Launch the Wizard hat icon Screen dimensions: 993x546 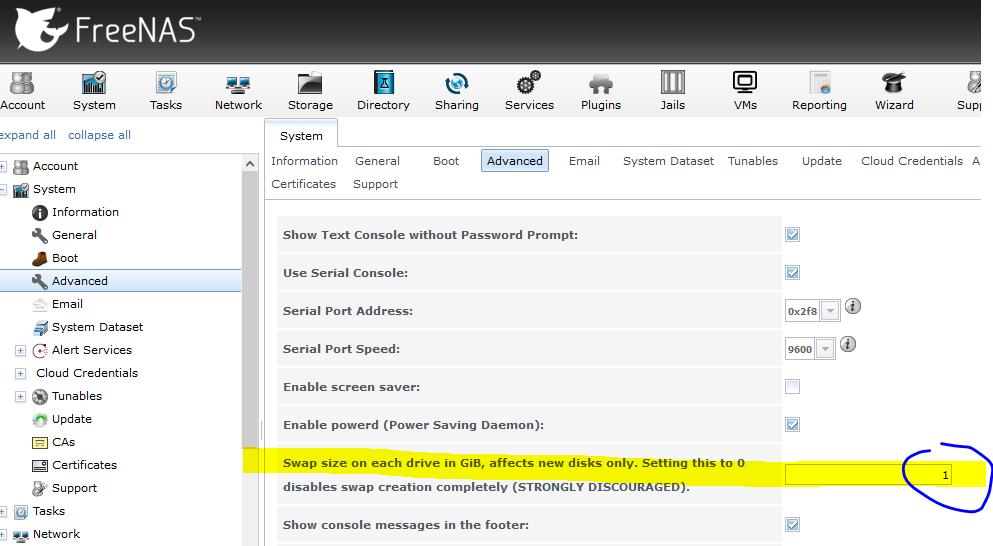[x=894, y=83]
